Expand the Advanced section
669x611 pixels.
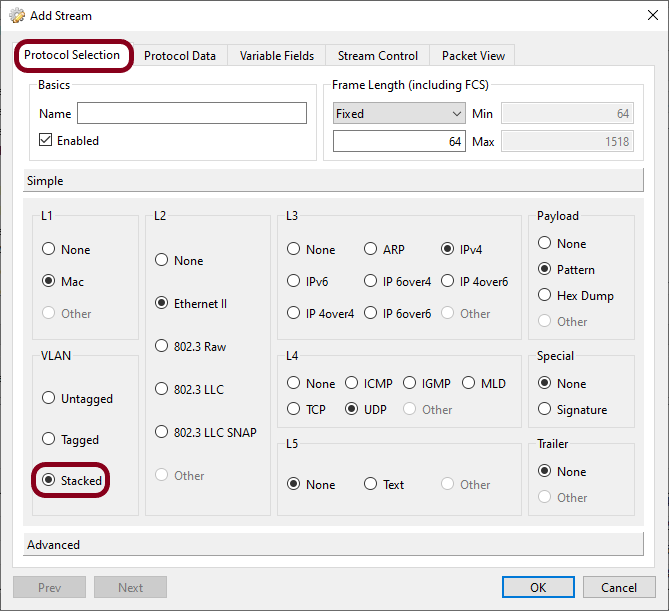[334, 544]
